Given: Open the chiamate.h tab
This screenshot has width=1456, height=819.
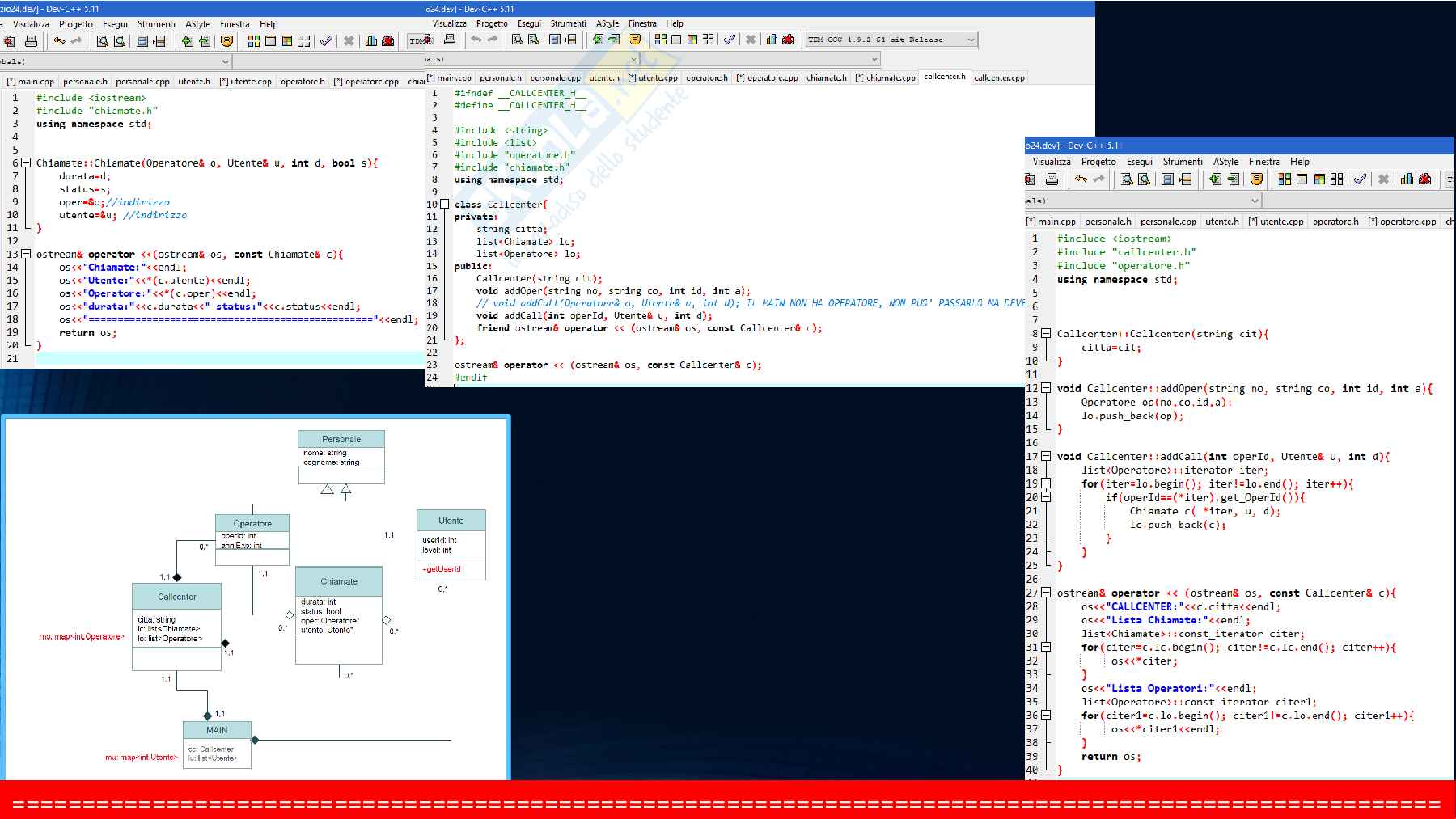Looking at the screenshot, I should point(826,78).
